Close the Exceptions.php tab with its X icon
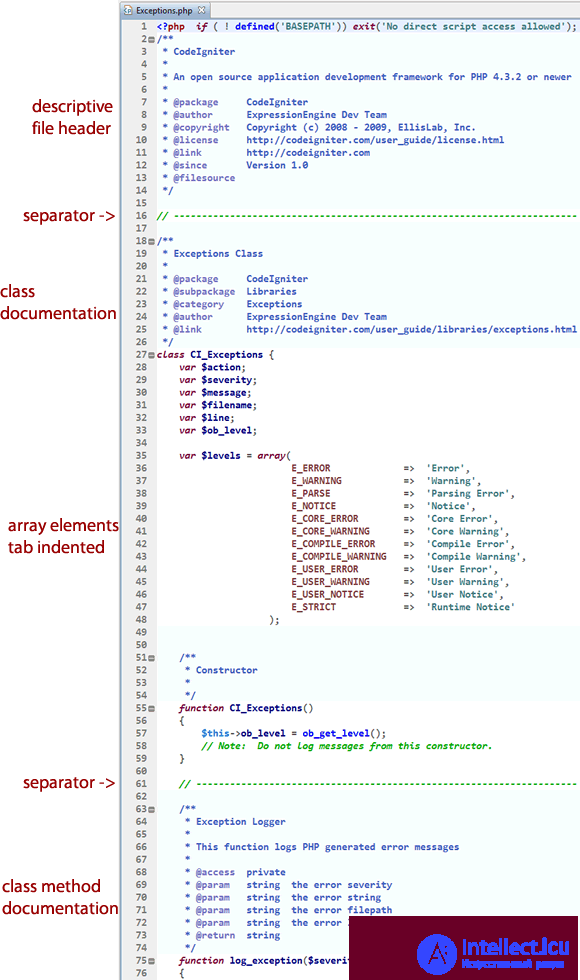580x980 pixels. point(201,10)
